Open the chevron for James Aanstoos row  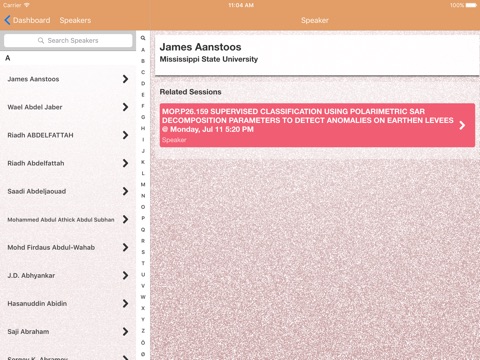click(x=125, y=79)
